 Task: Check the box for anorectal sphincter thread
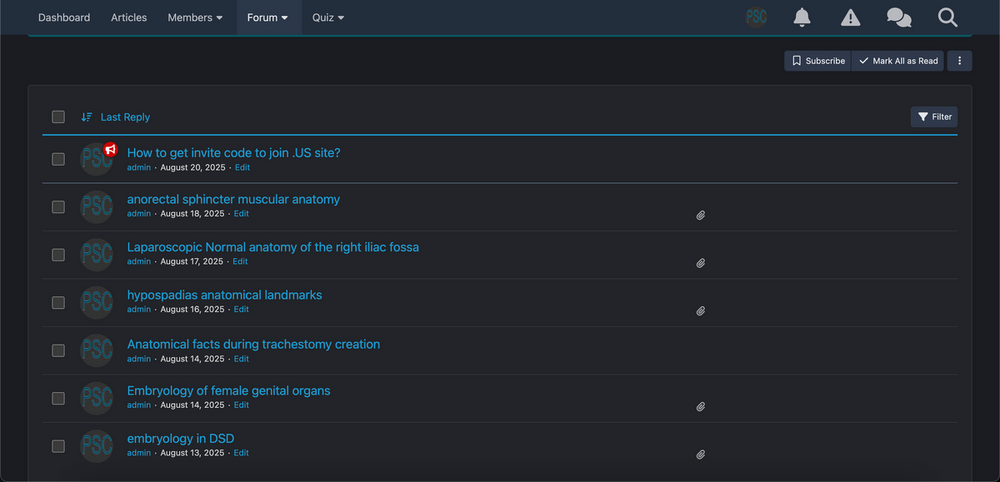point(58,207)
